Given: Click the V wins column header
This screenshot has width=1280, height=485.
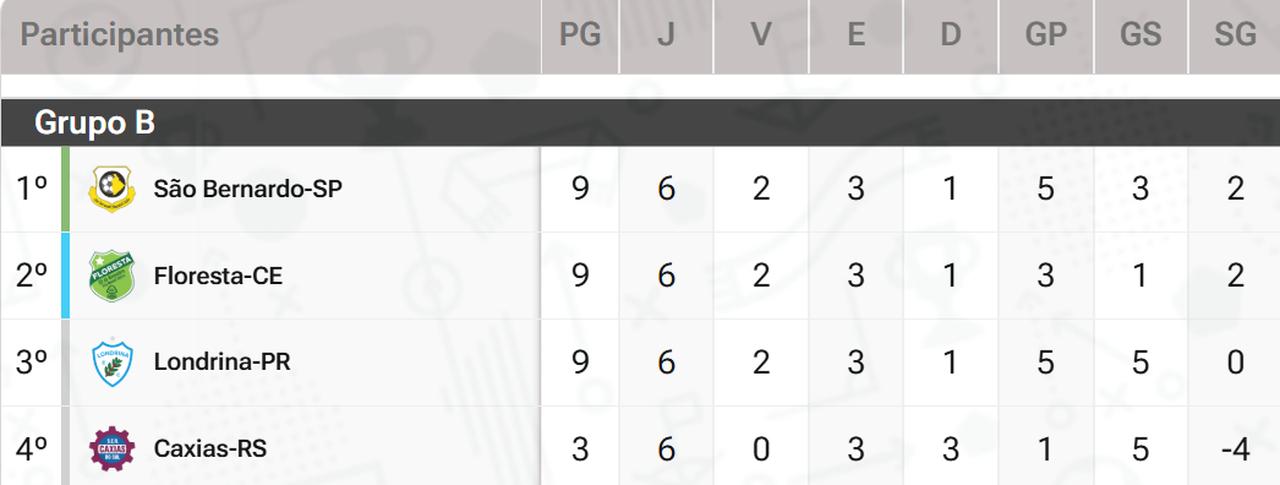Looking at the screenshot, I should tap(761, 35).
